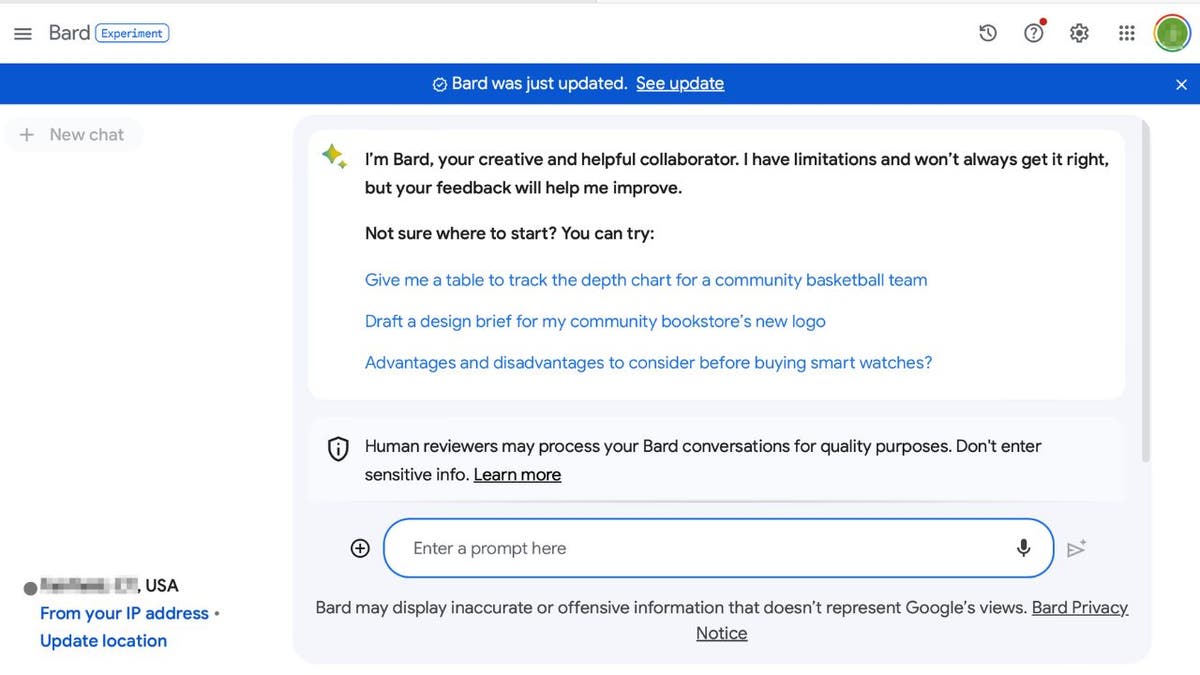Open the Bard activity history icon
This screenshot has height=675, width=1200.
(x=988, y=33)
